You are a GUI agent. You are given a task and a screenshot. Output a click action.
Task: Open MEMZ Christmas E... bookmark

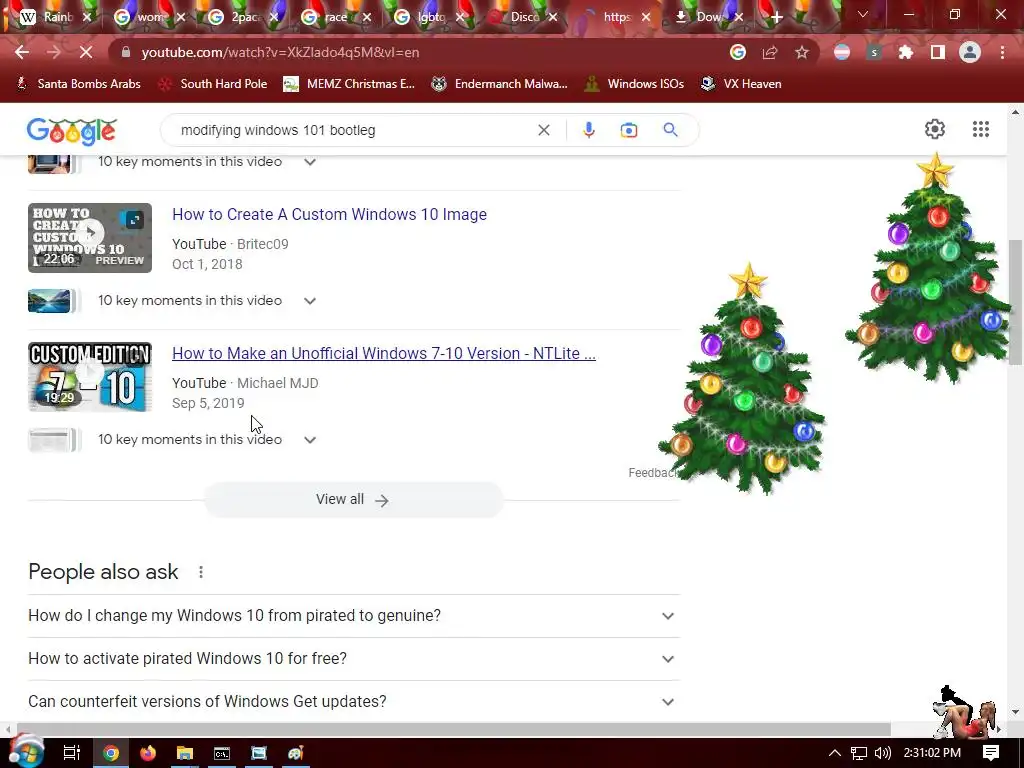(x=349, y=84)
